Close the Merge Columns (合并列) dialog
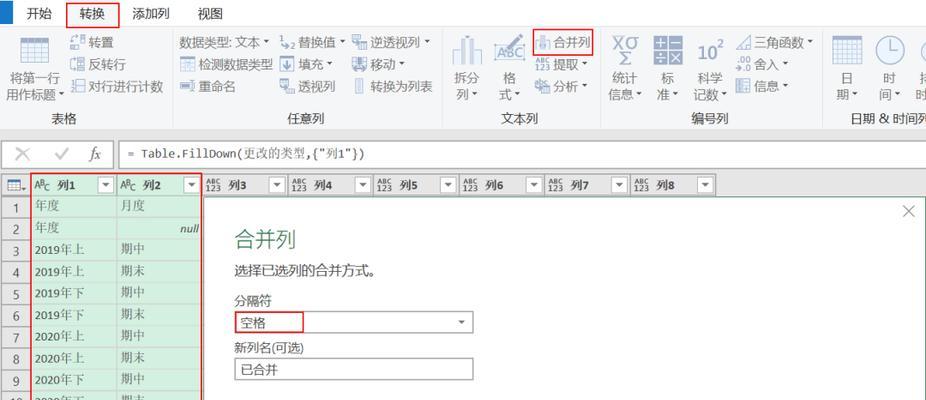Screen dimensions: 926x400 (x=909, y=211)
